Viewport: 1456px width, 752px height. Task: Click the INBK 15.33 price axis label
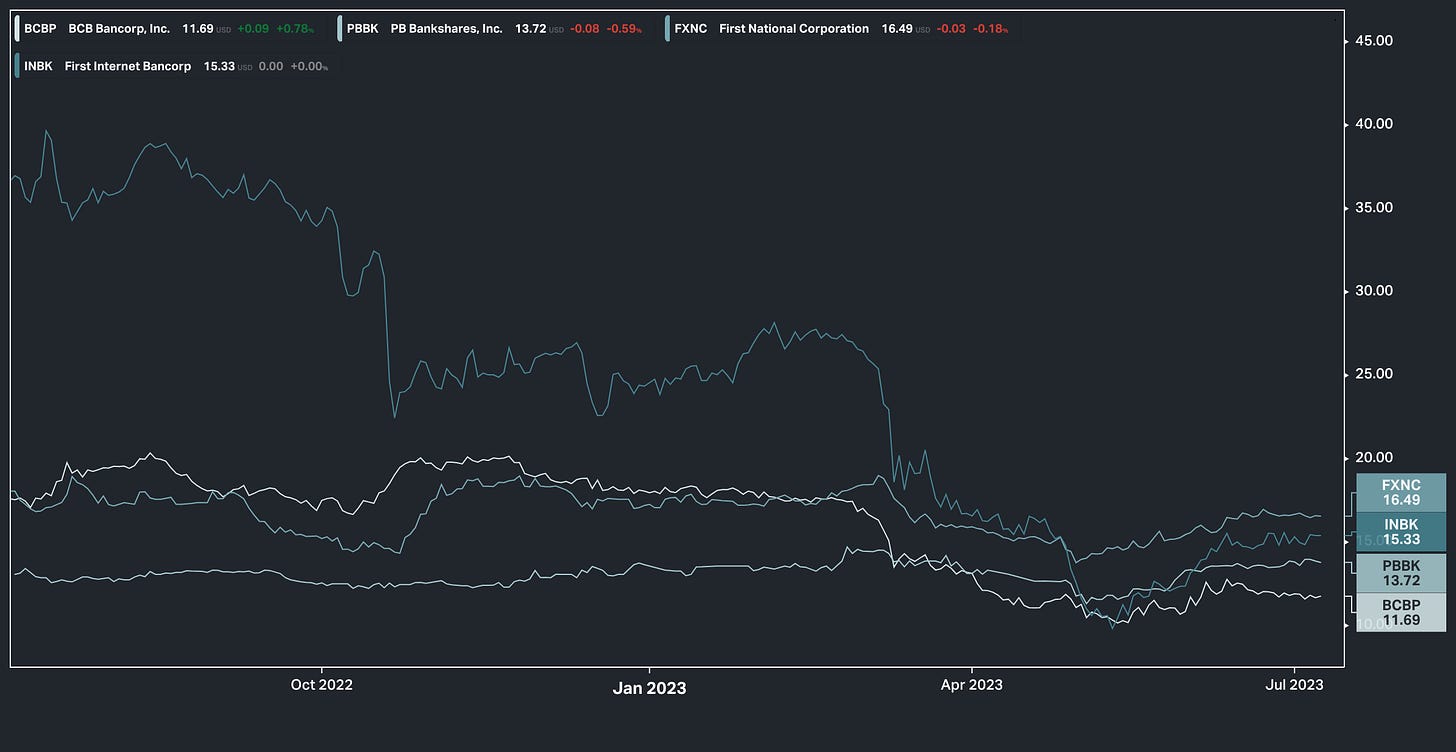pos(1401,532)
